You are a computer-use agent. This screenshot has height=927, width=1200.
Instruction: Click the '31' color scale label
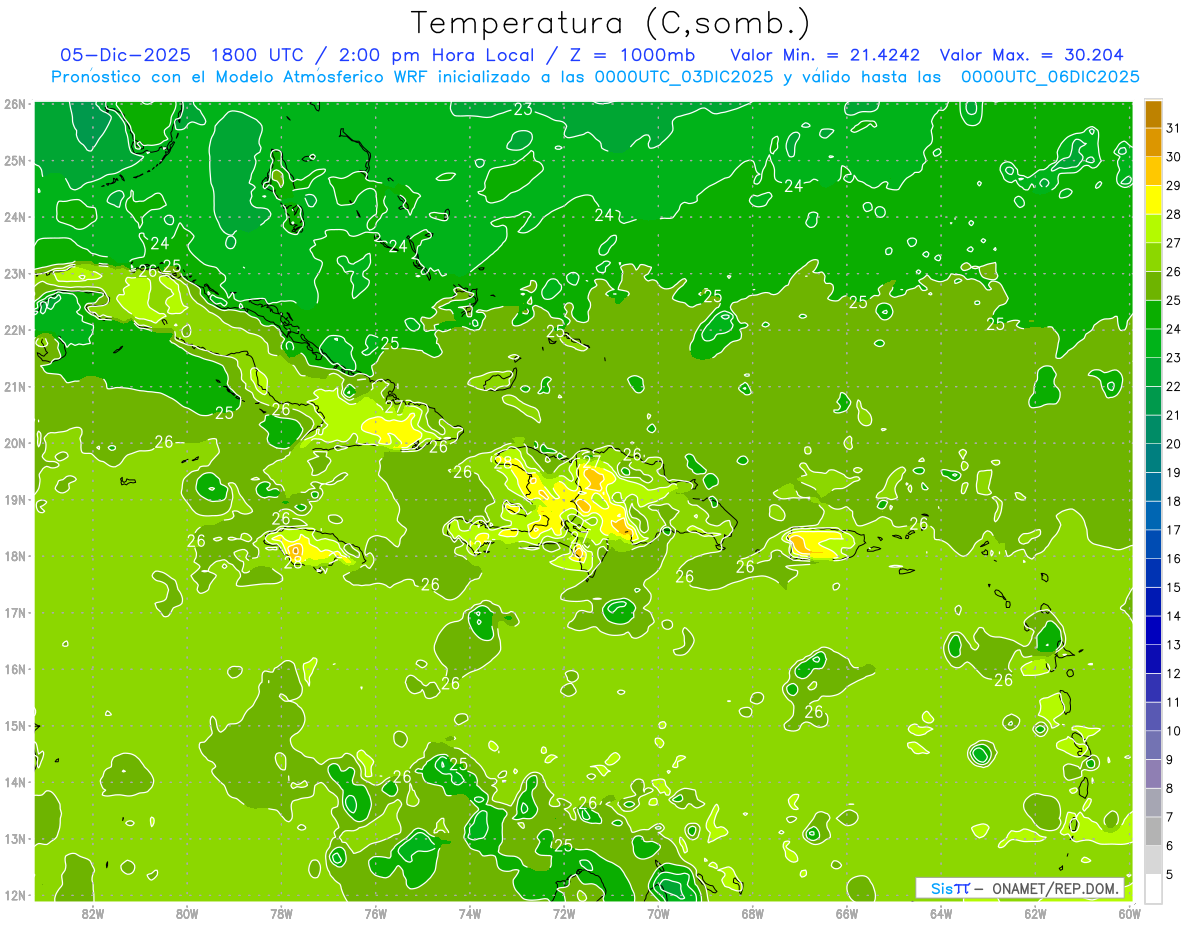1173,128
